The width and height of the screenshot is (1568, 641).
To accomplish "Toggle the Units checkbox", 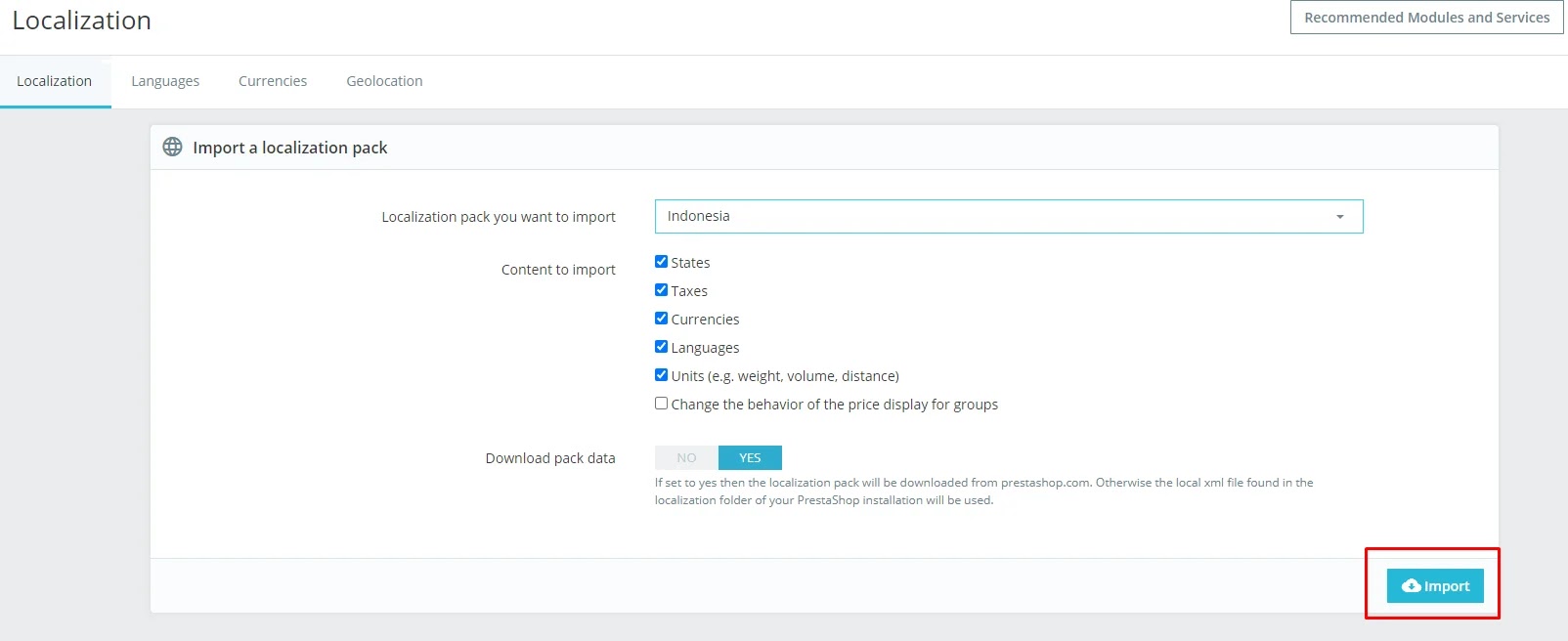I will point(661,375).
